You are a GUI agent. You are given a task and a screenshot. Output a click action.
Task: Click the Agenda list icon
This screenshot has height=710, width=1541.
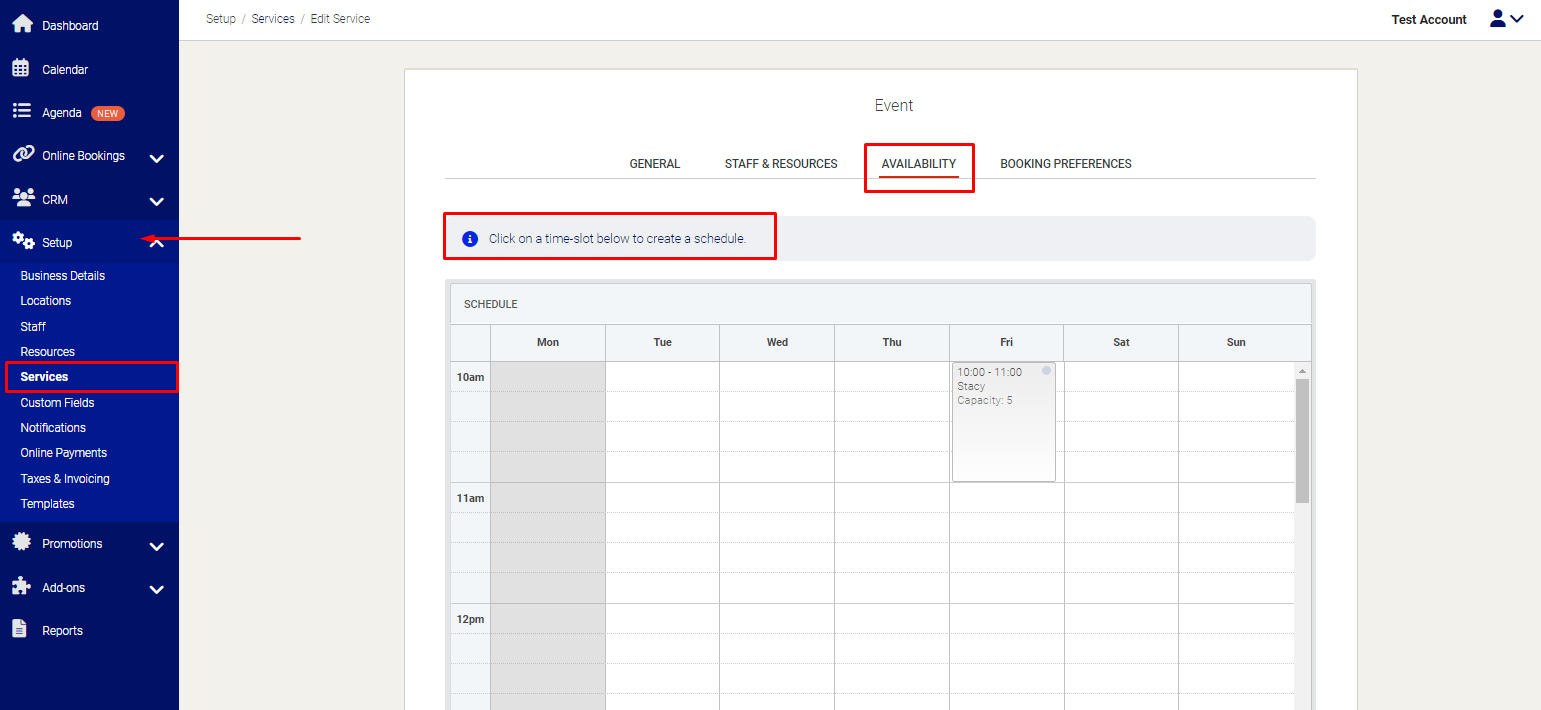tap(21, 112)
